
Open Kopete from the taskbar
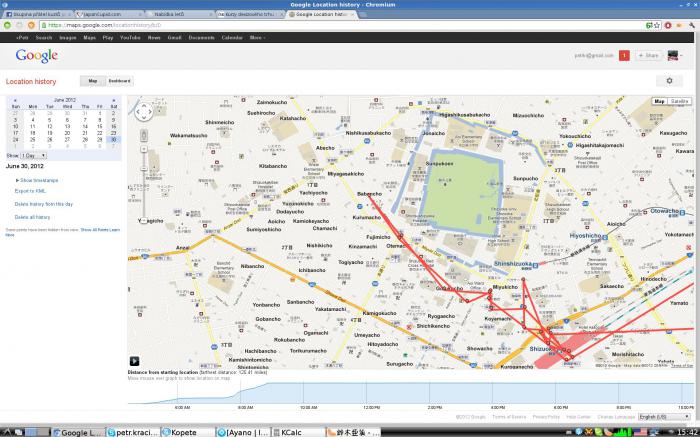pos(188,432)
